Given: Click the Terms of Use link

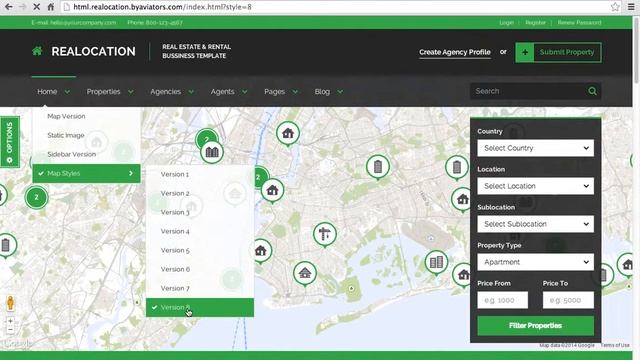Looking at the screenshot, I should (x=615, y=345).
